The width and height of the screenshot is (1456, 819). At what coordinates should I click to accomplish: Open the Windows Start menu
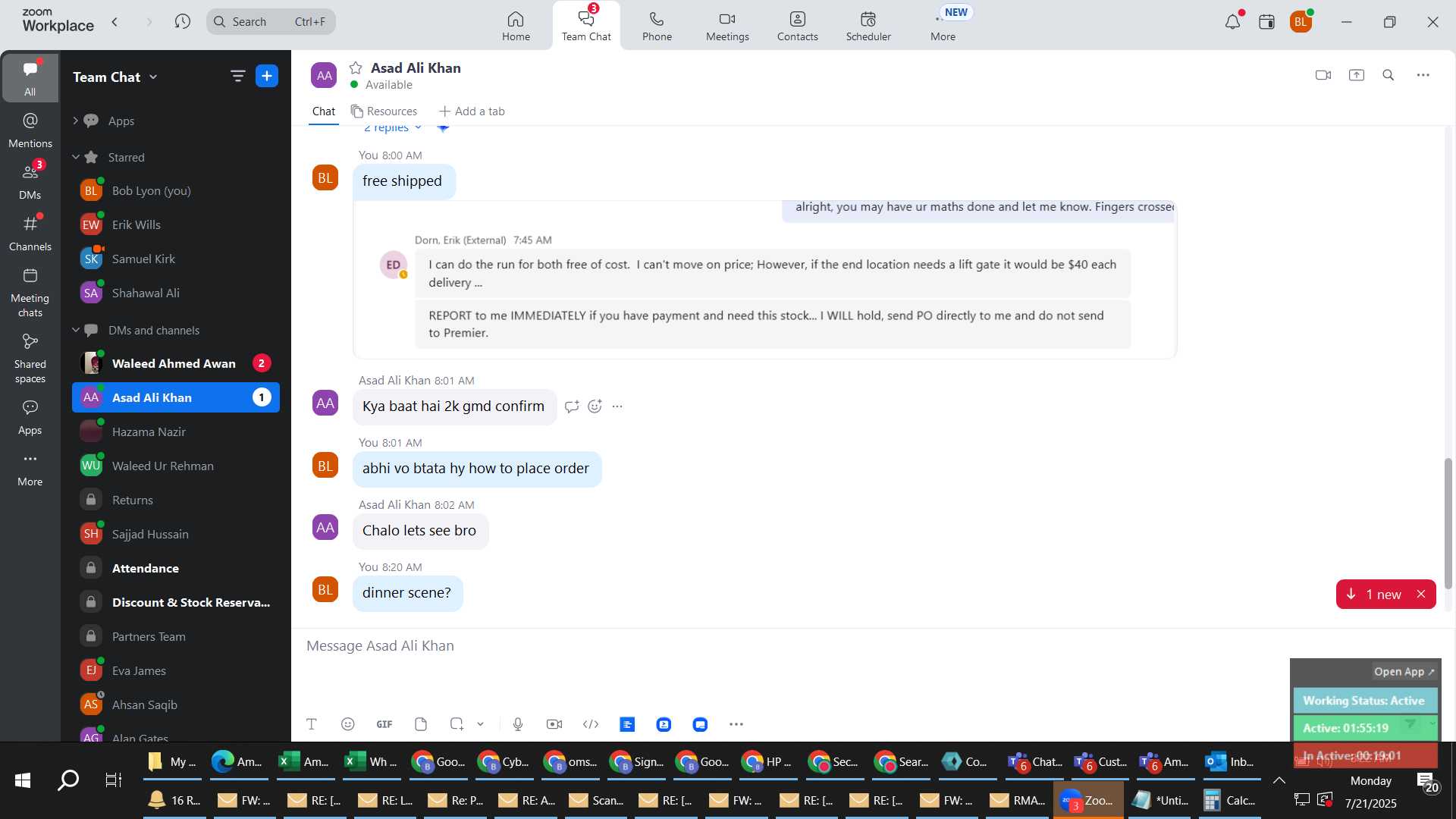(x=23, y=780)
